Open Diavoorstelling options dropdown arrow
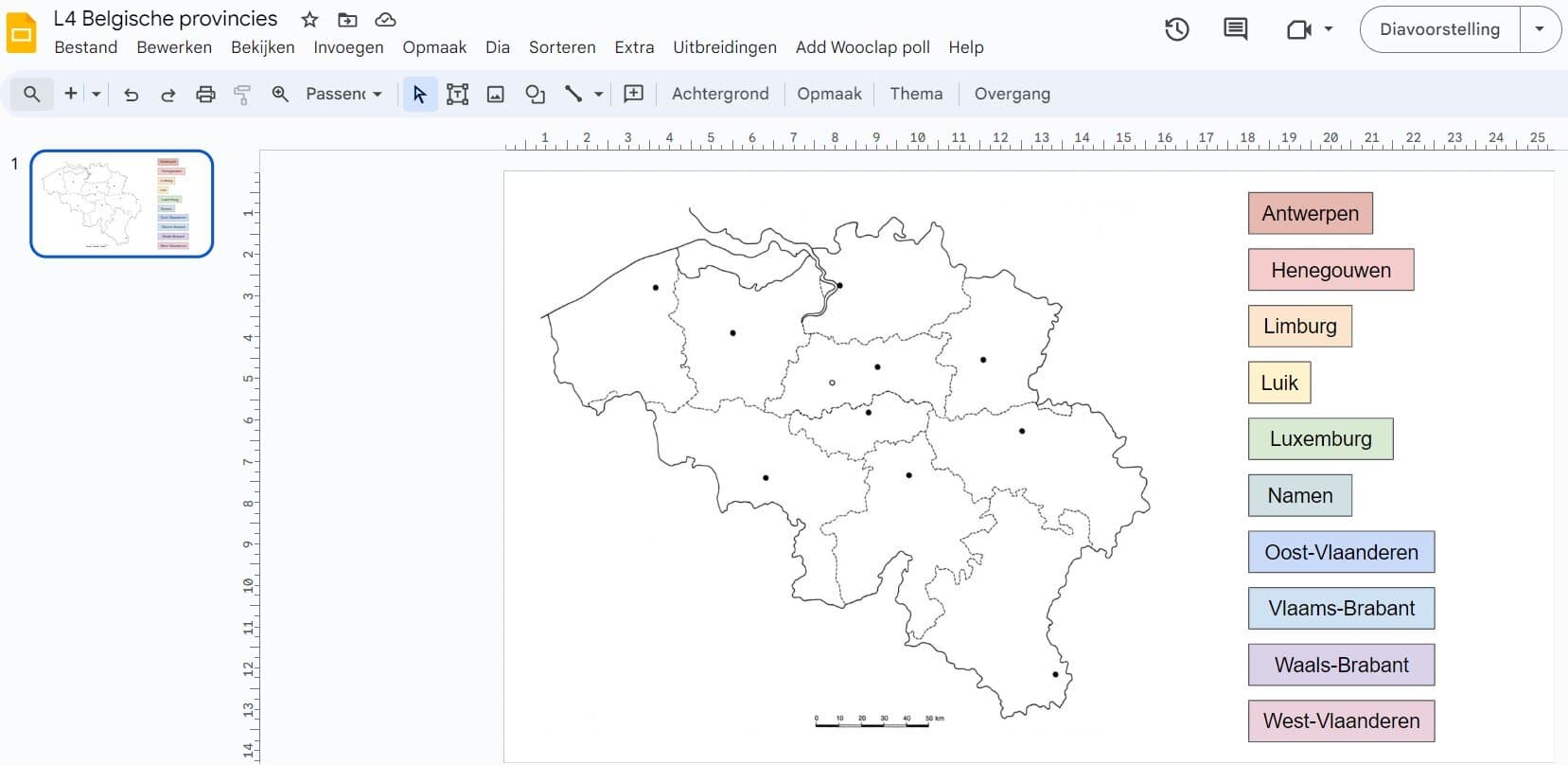This screenshot has height=765, width=1568. tap(1540, 29)
